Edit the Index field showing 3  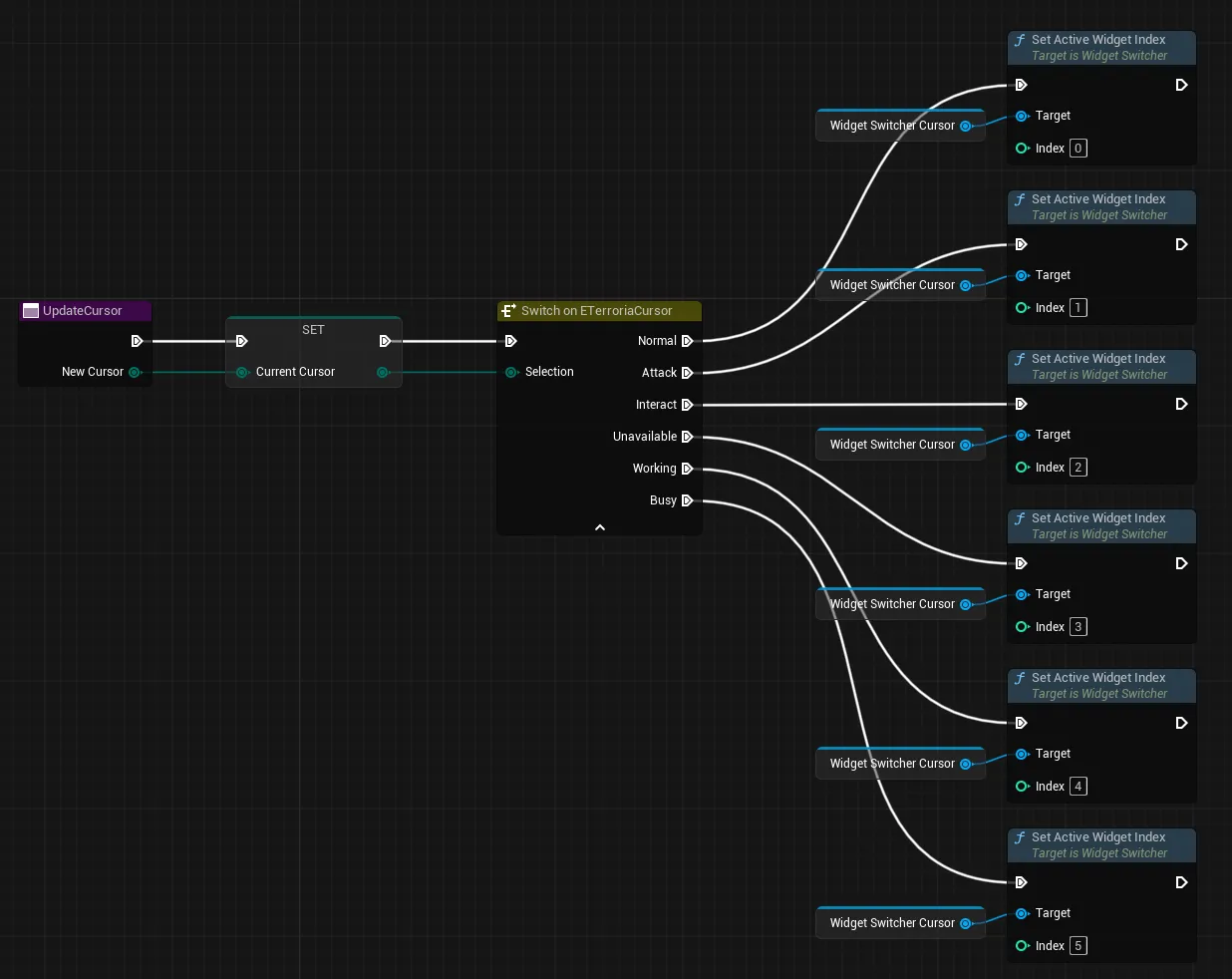click(1078, 627)
